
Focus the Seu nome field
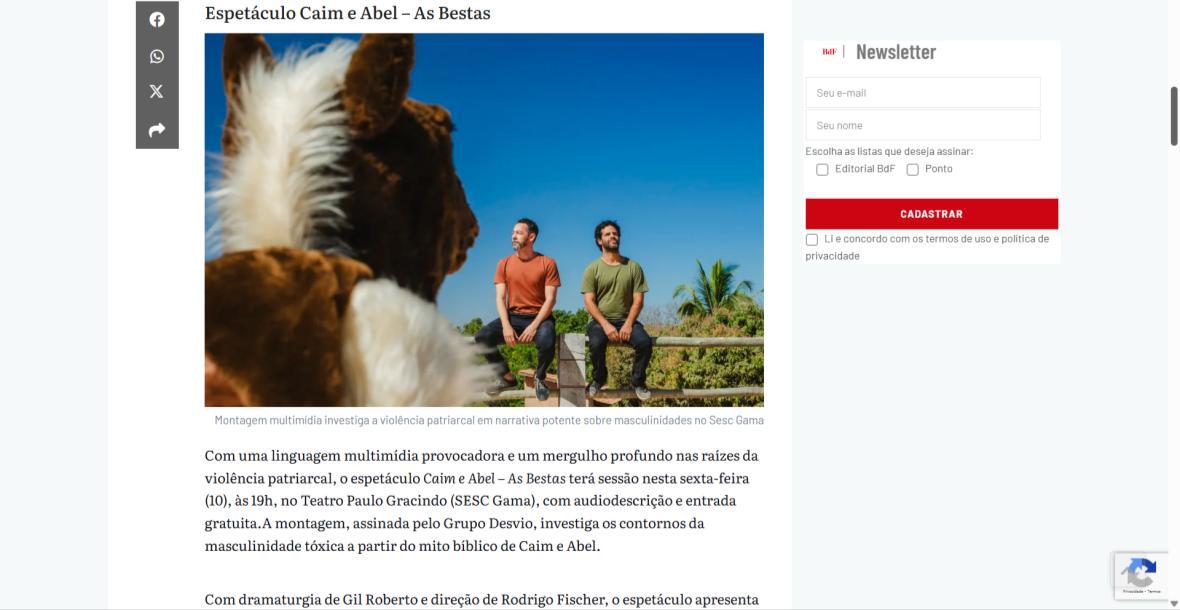(923, 125)
